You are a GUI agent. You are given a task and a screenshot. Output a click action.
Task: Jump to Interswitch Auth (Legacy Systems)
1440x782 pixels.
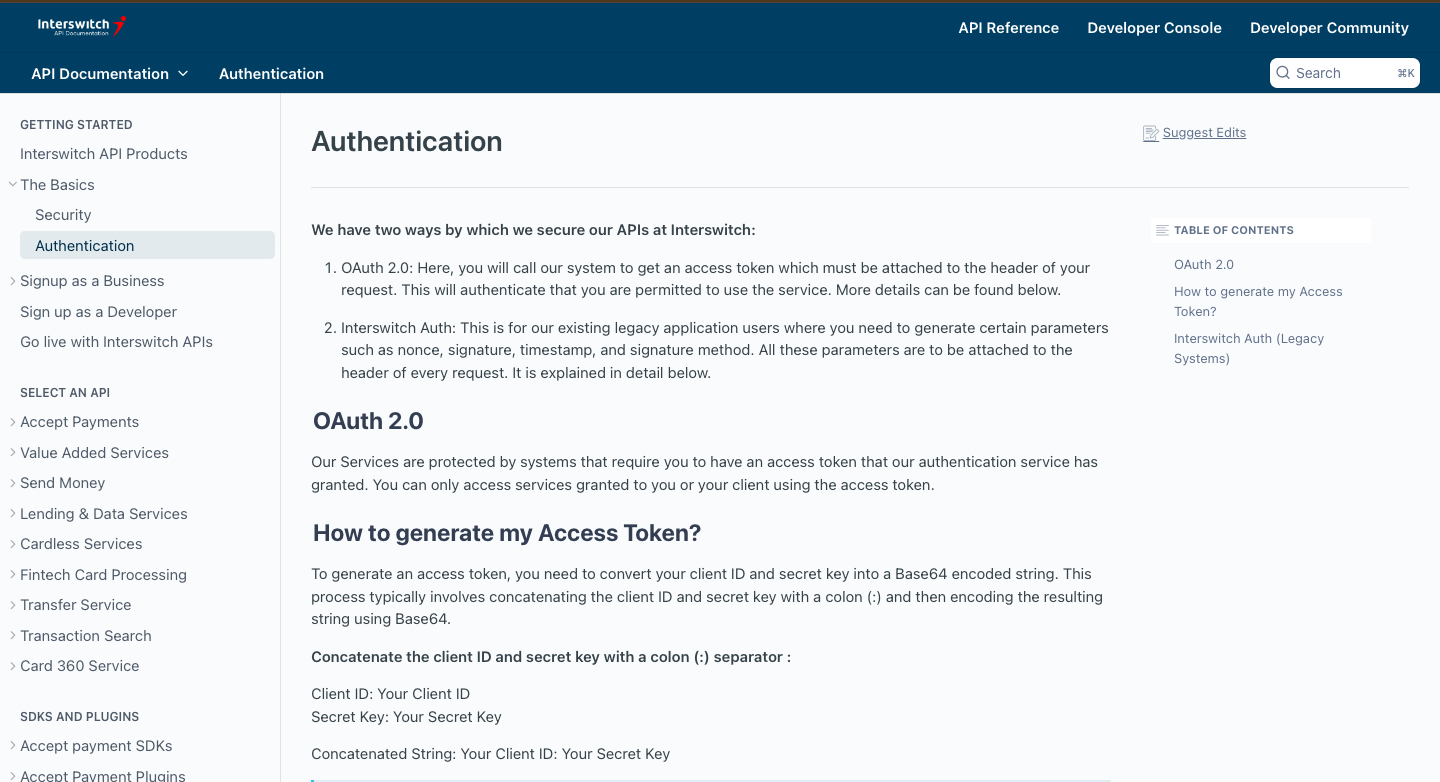point(1249,348)
